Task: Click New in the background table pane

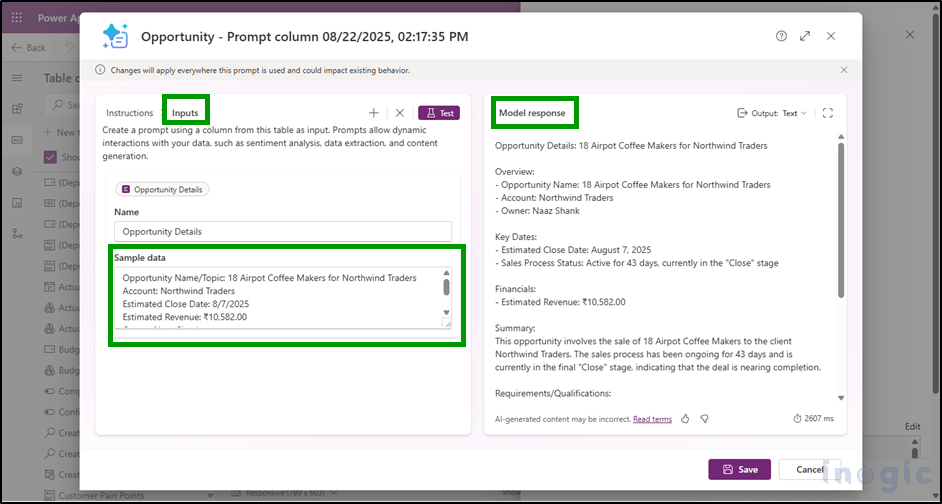Action: point(59,132)
